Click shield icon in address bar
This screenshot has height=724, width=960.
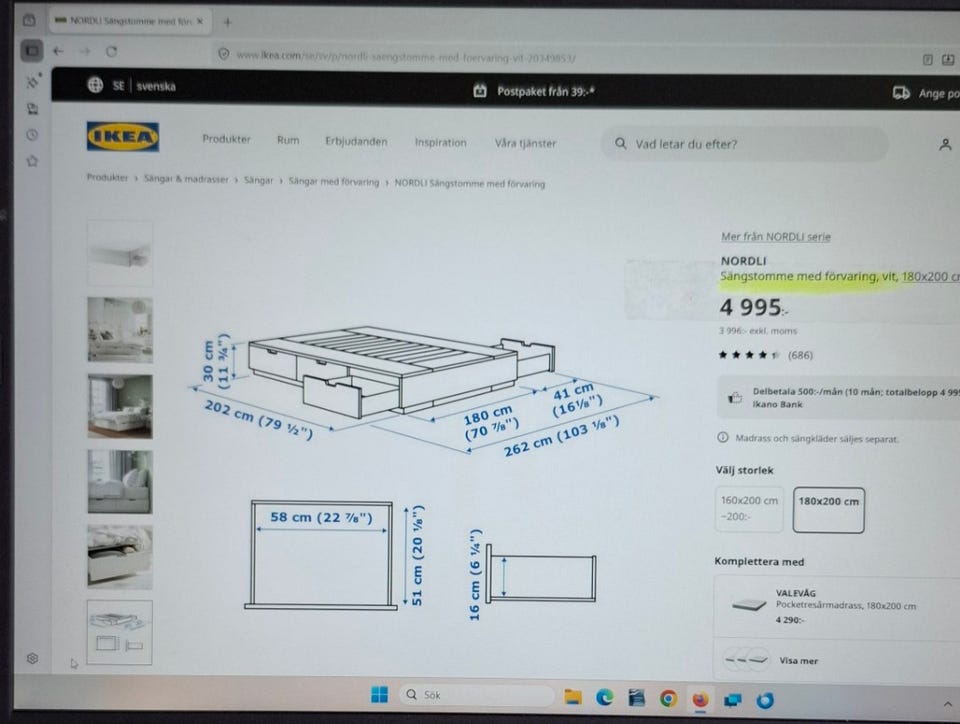point(223,54)
